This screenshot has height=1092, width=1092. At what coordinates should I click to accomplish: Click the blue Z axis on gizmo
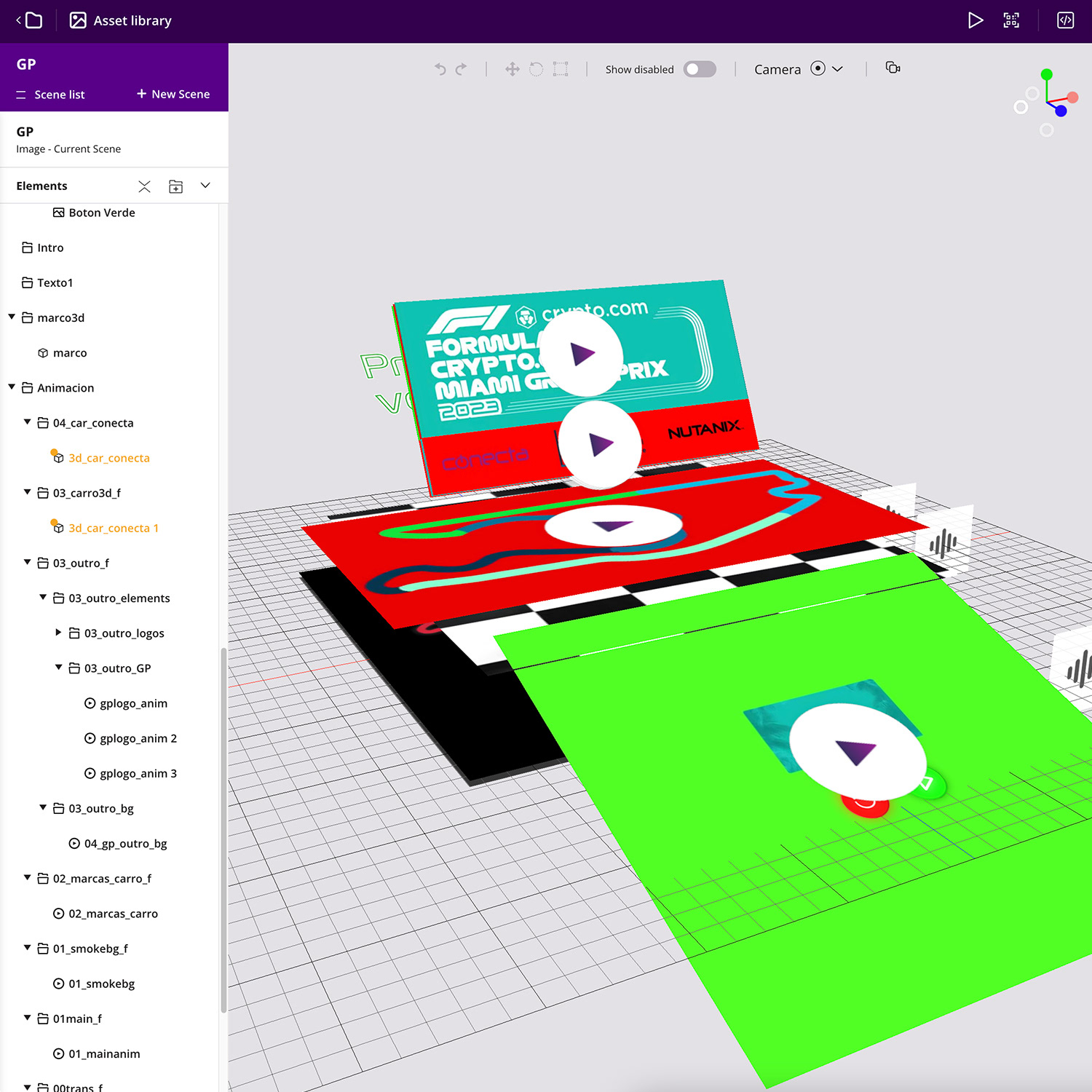tap(1061, 111)
